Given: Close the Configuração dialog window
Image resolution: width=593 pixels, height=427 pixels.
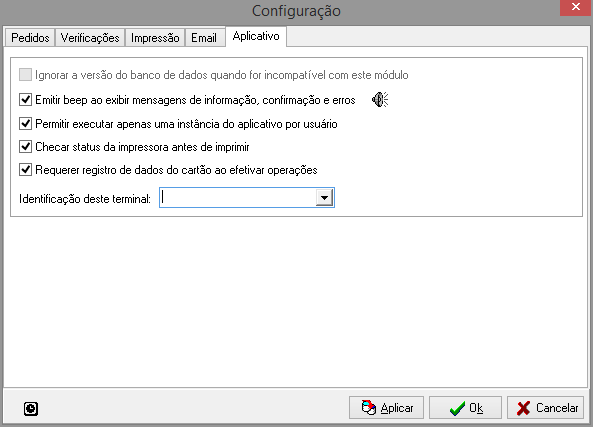Looking at the screenshot, I should [576, 7].
